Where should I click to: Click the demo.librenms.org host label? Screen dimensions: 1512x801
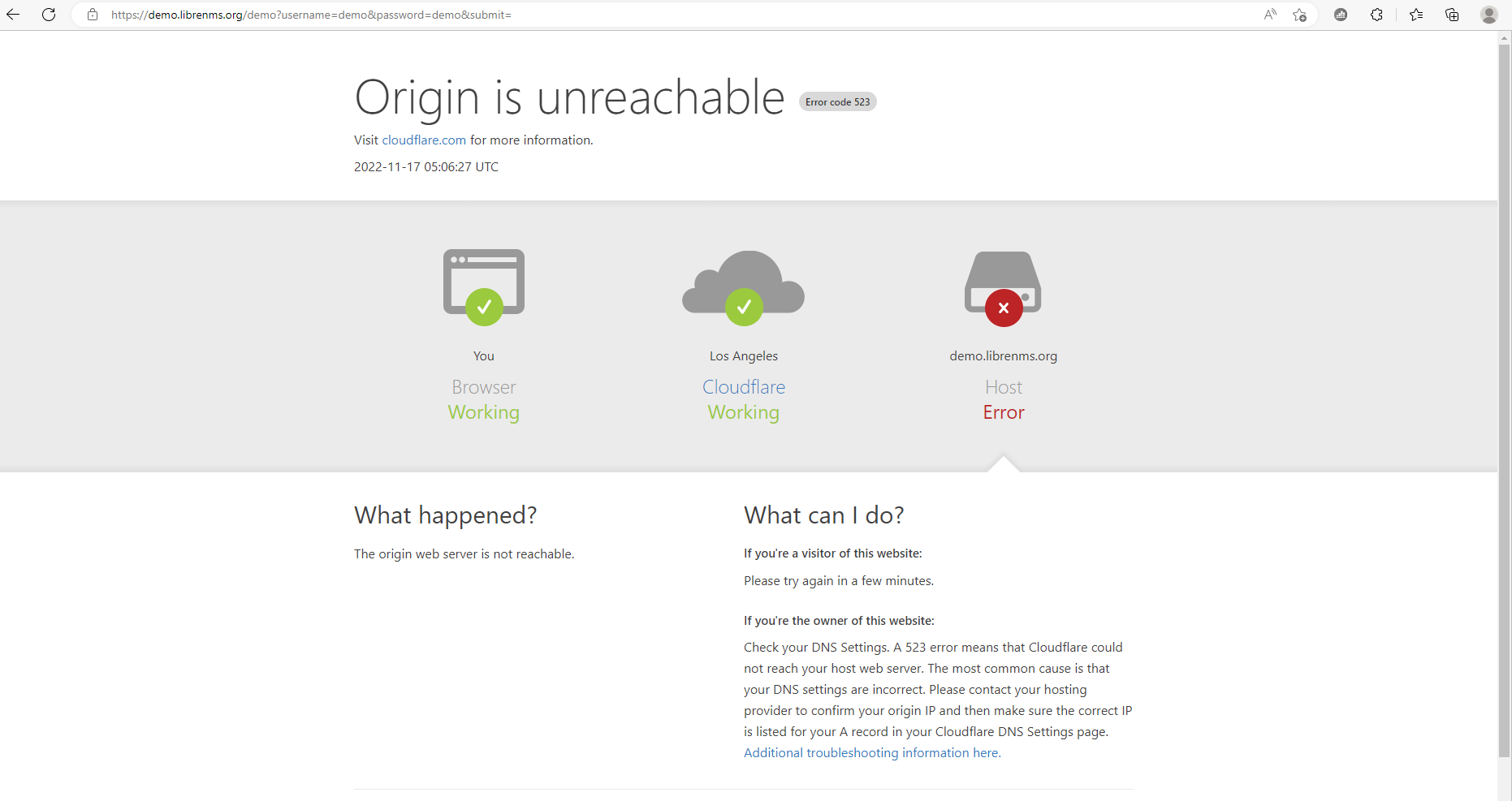point(1004,355)
